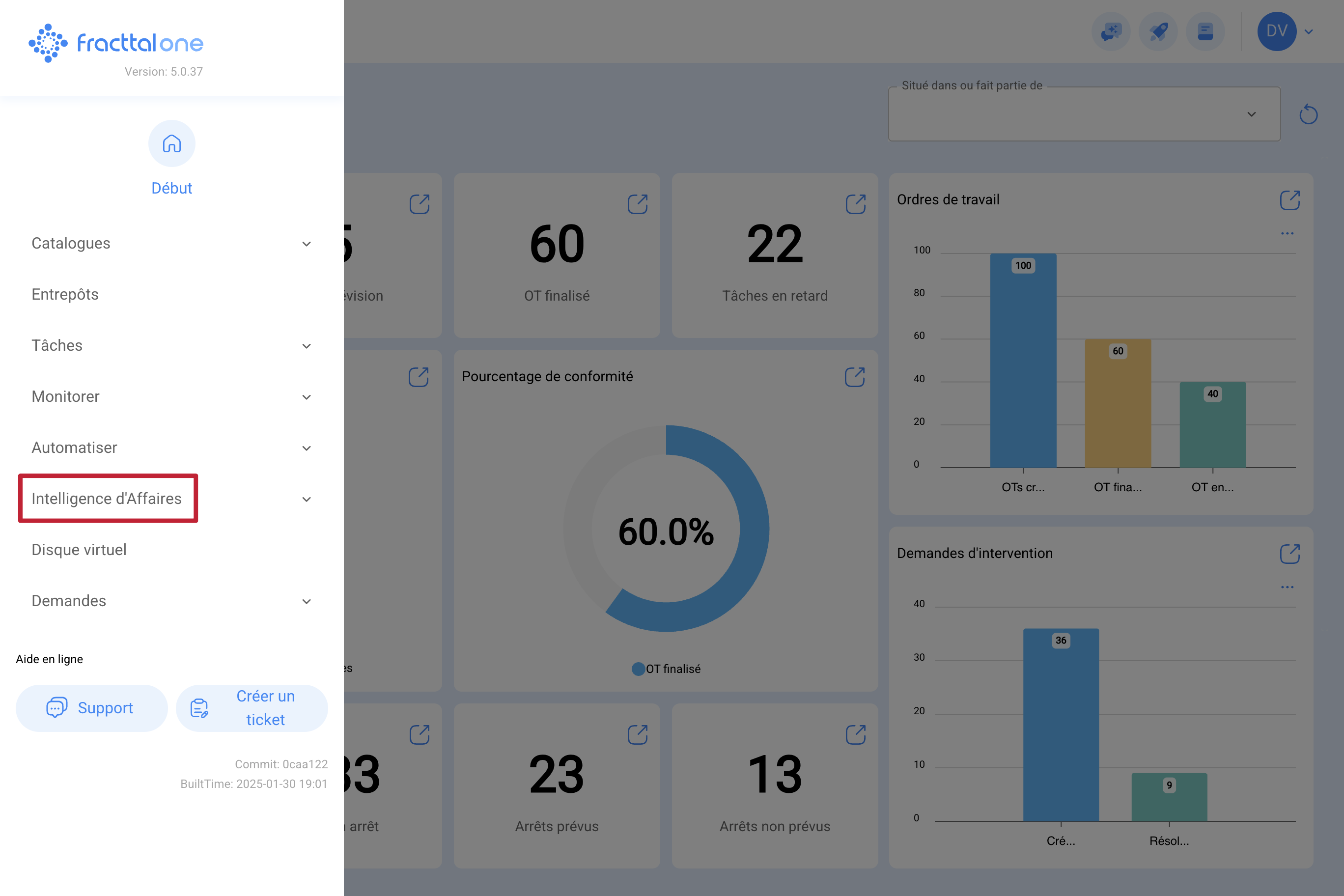Screen dimensions: 1344x896
Task: Expand the Automatiser menu chevron
Action: click(307, 448)
